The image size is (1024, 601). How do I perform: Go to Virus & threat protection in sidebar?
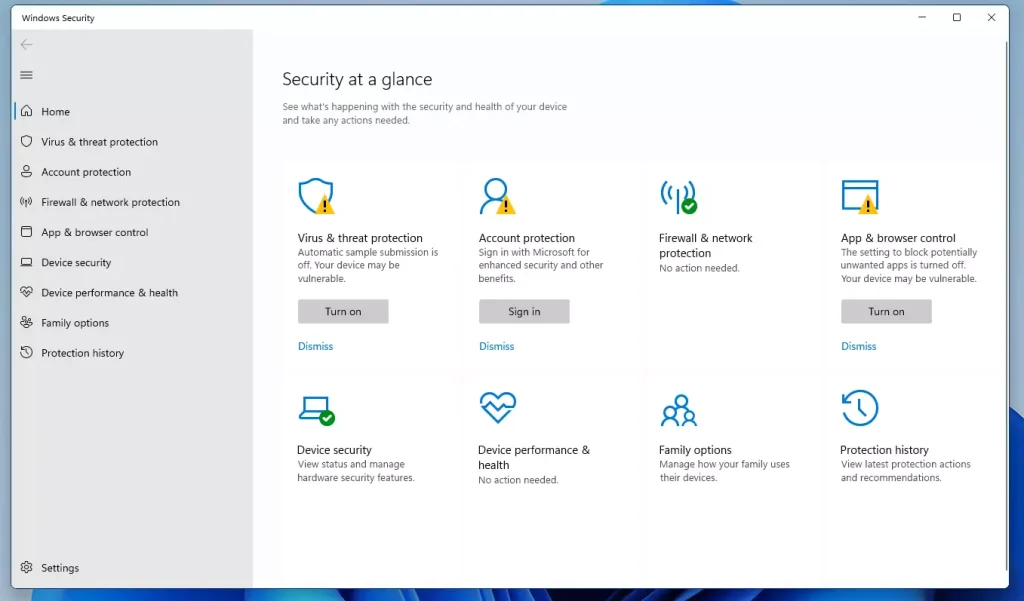pyautogui.click(x=99, y=142)
